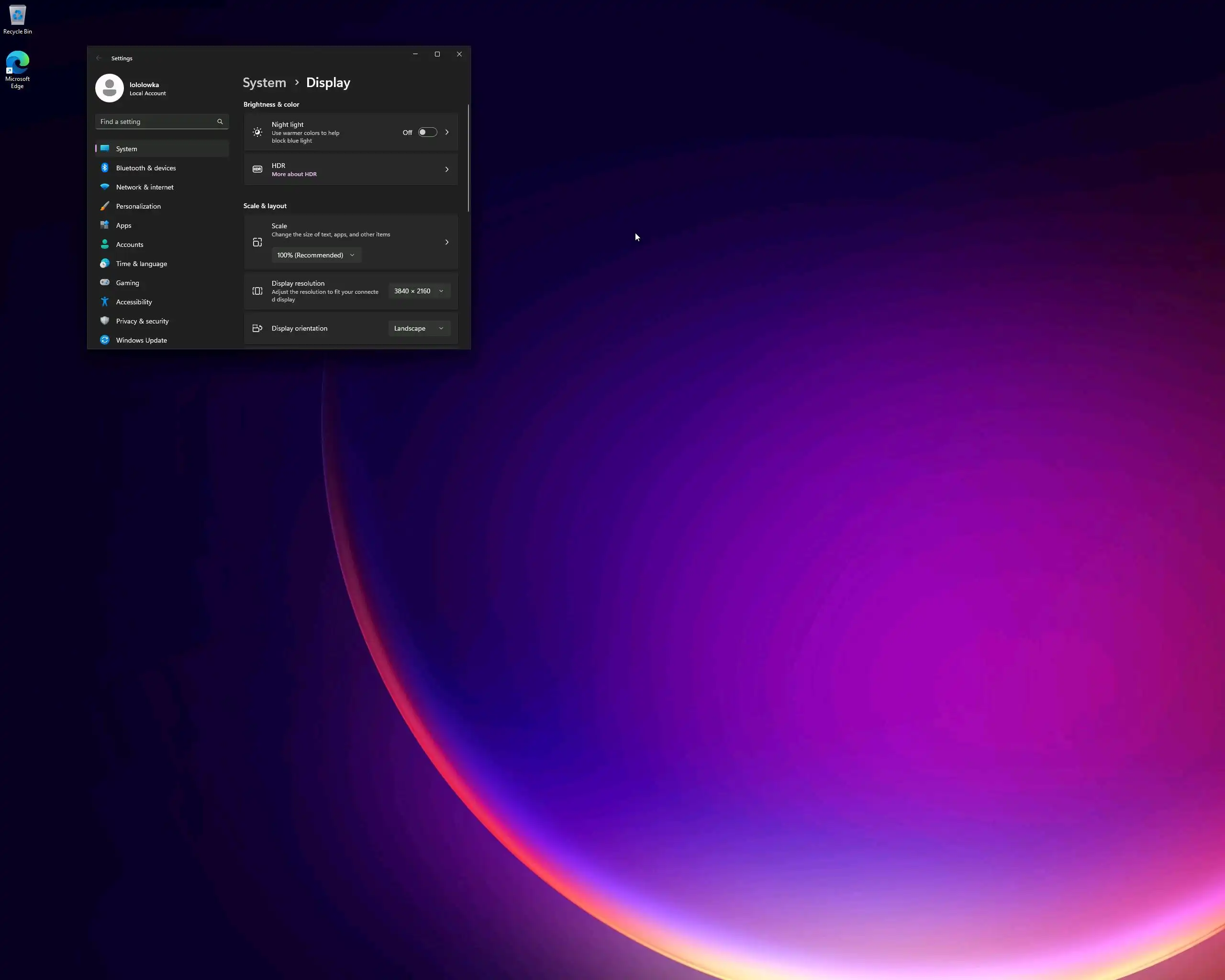The image size is (1225, 980).
Task: Click the search magnifier icon
Action: coord(220,122)
